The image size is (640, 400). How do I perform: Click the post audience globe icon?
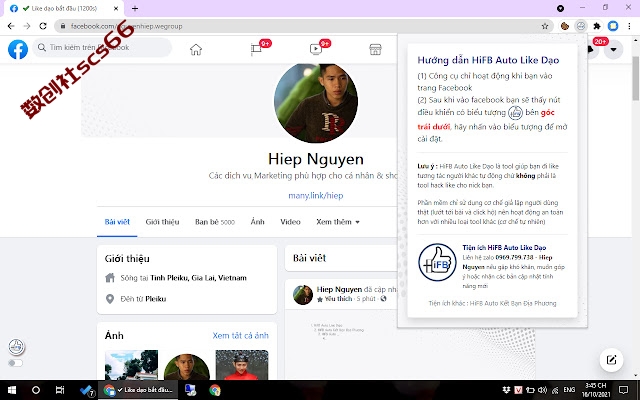(383, 299)
